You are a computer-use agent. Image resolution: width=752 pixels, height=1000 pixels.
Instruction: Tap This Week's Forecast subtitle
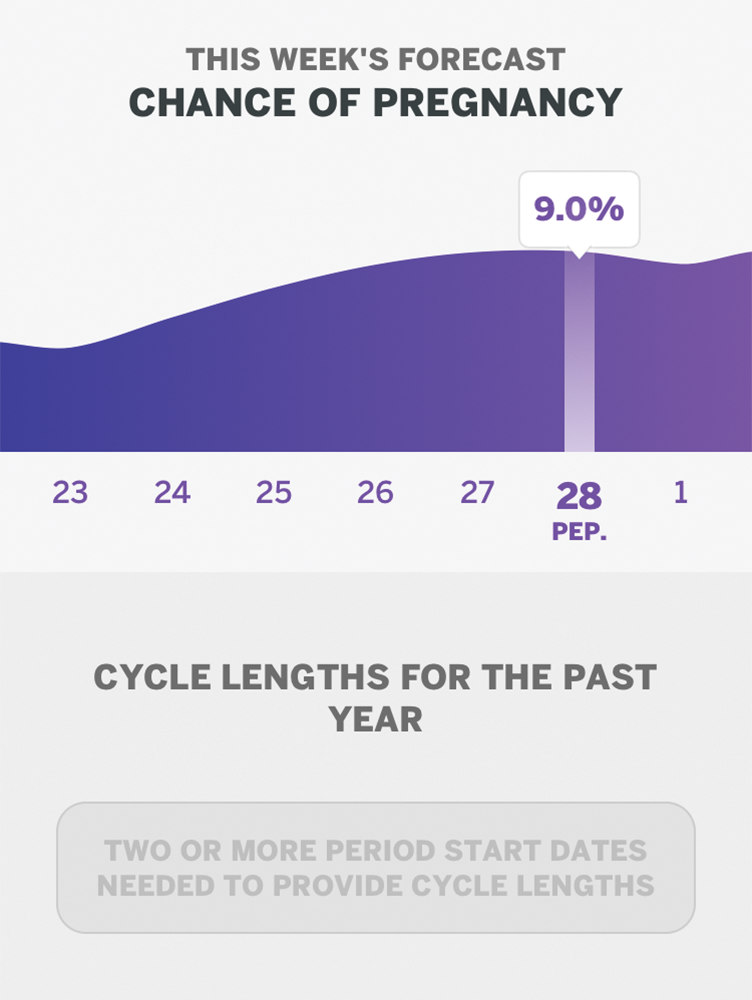pyautogui.click(x=376, y=59)
